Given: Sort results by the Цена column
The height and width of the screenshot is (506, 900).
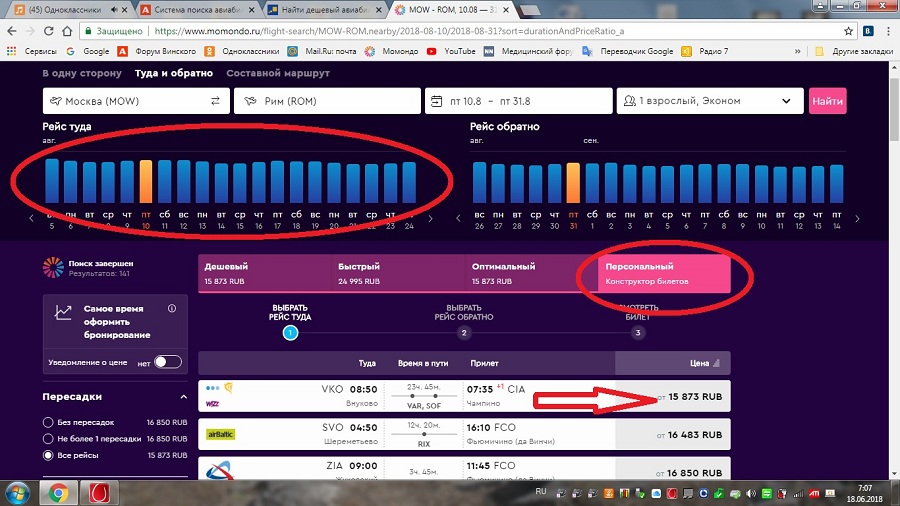Looking at the screenshot, I should click(x=704, y=363).
